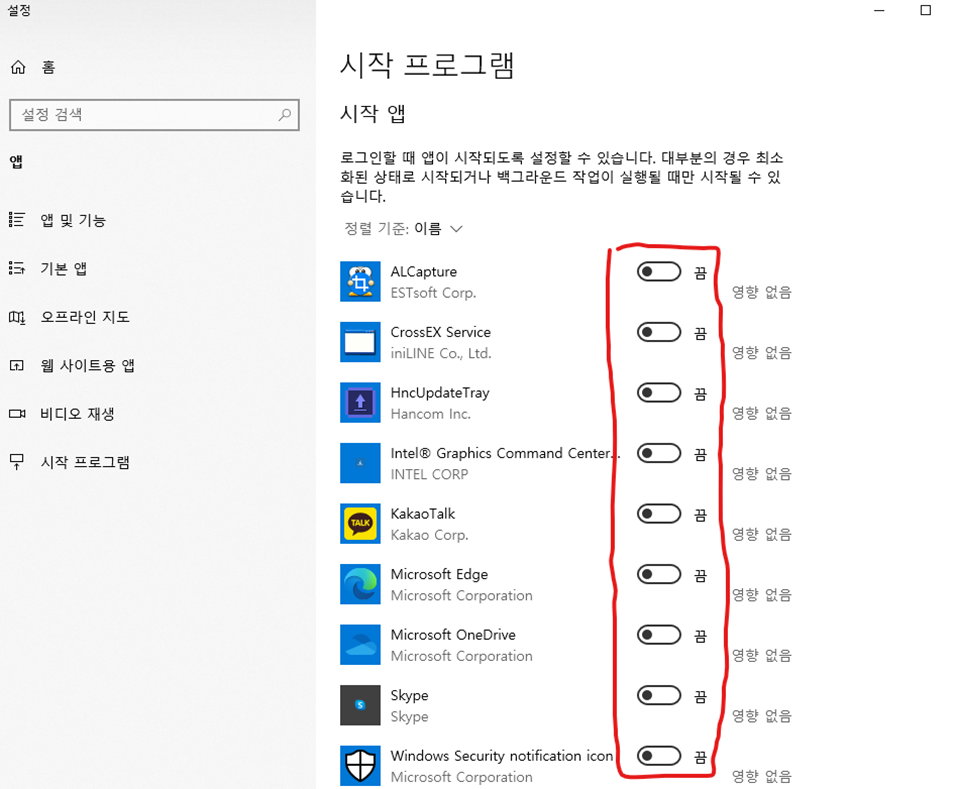The image size is (954, 789).
Task: Click the 시작 프로그램 monitor icon
Action: (17, 462)
